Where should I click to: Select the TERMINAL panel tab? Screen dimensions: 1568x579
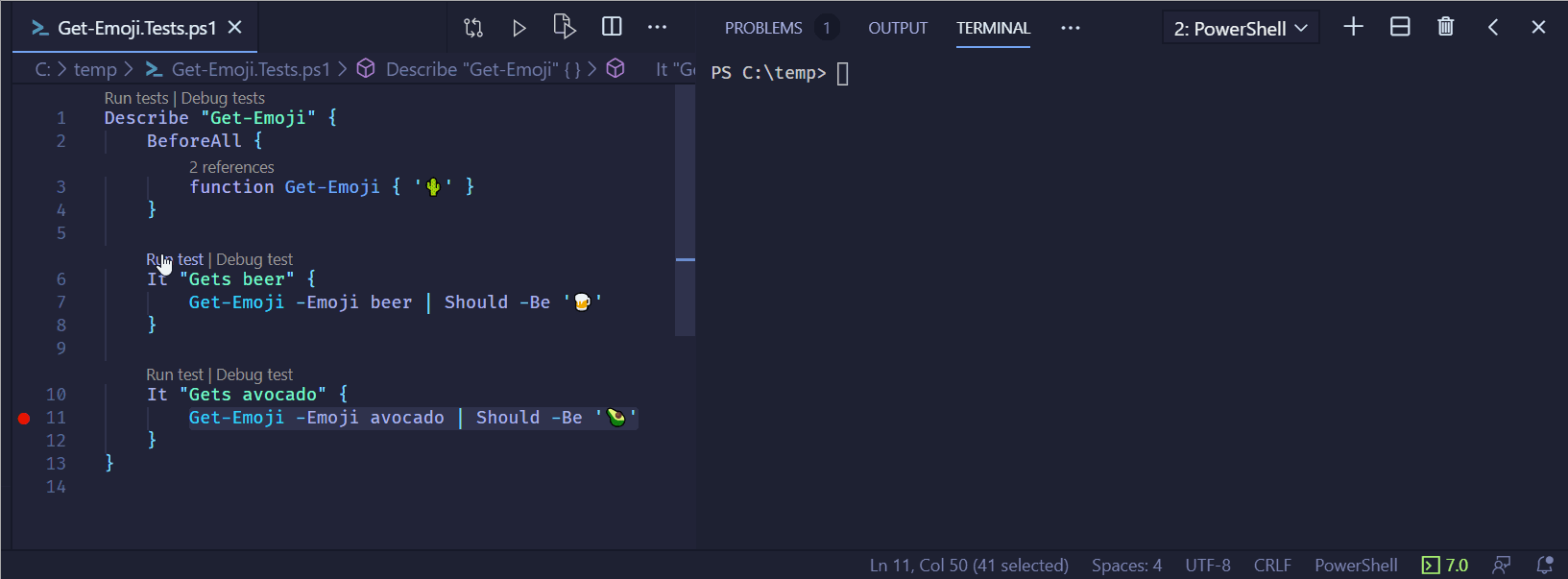point(993,28)
